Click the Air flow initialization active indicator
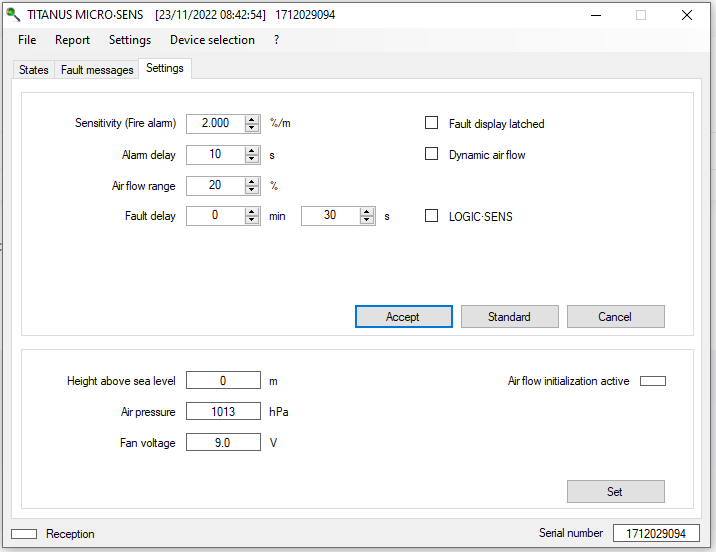The height and width of the screenshot is (552, 716). coord(653,381)
